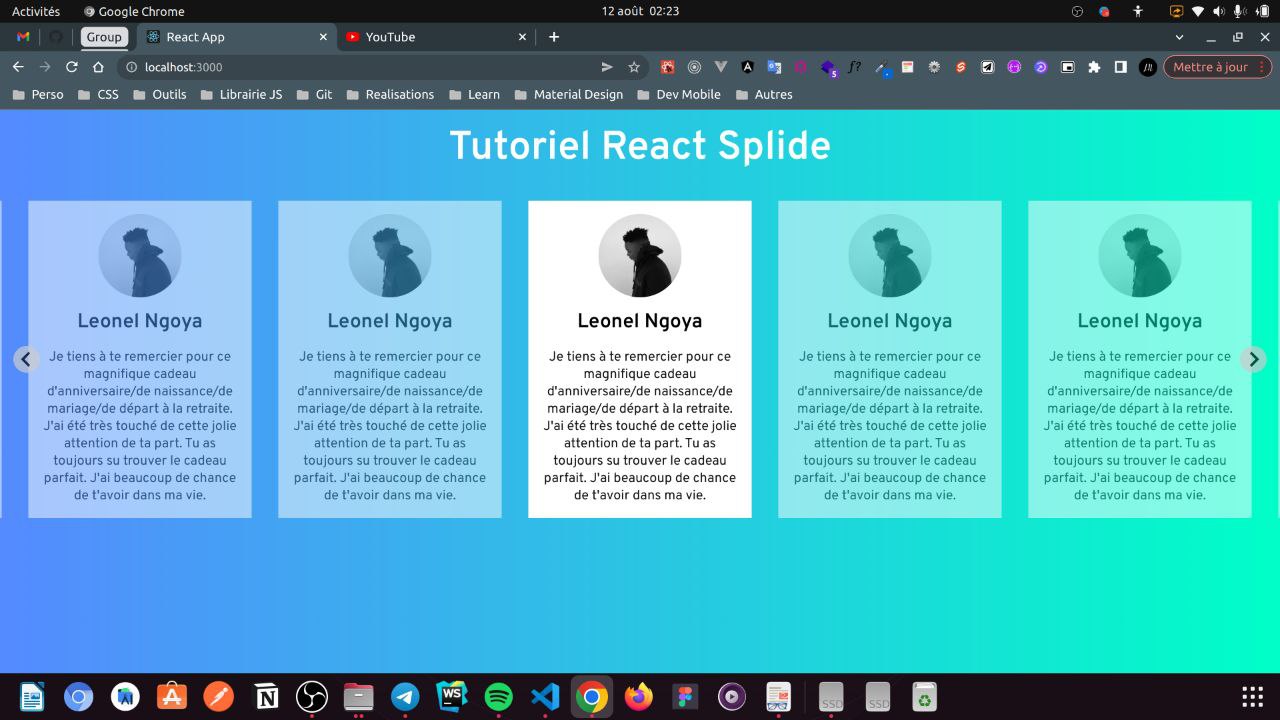Click the Tutoriel React Splide heading
The width and height of the screenshot is (1280, 720).
coord(640,146)
